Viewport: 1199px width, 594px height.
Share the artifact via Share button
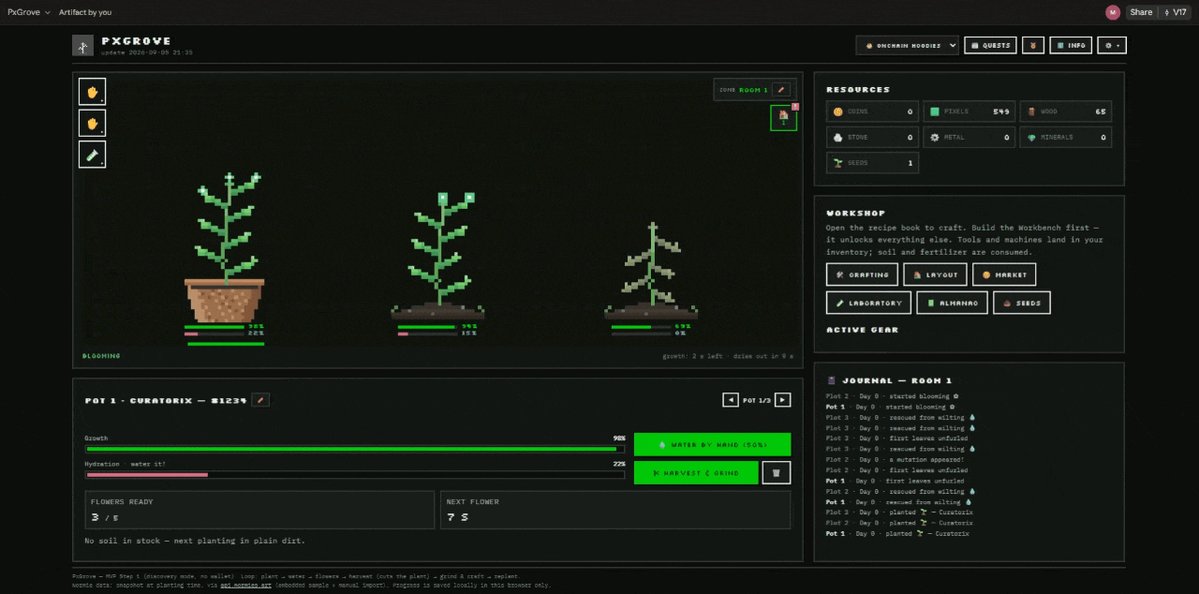[1141, 12]
